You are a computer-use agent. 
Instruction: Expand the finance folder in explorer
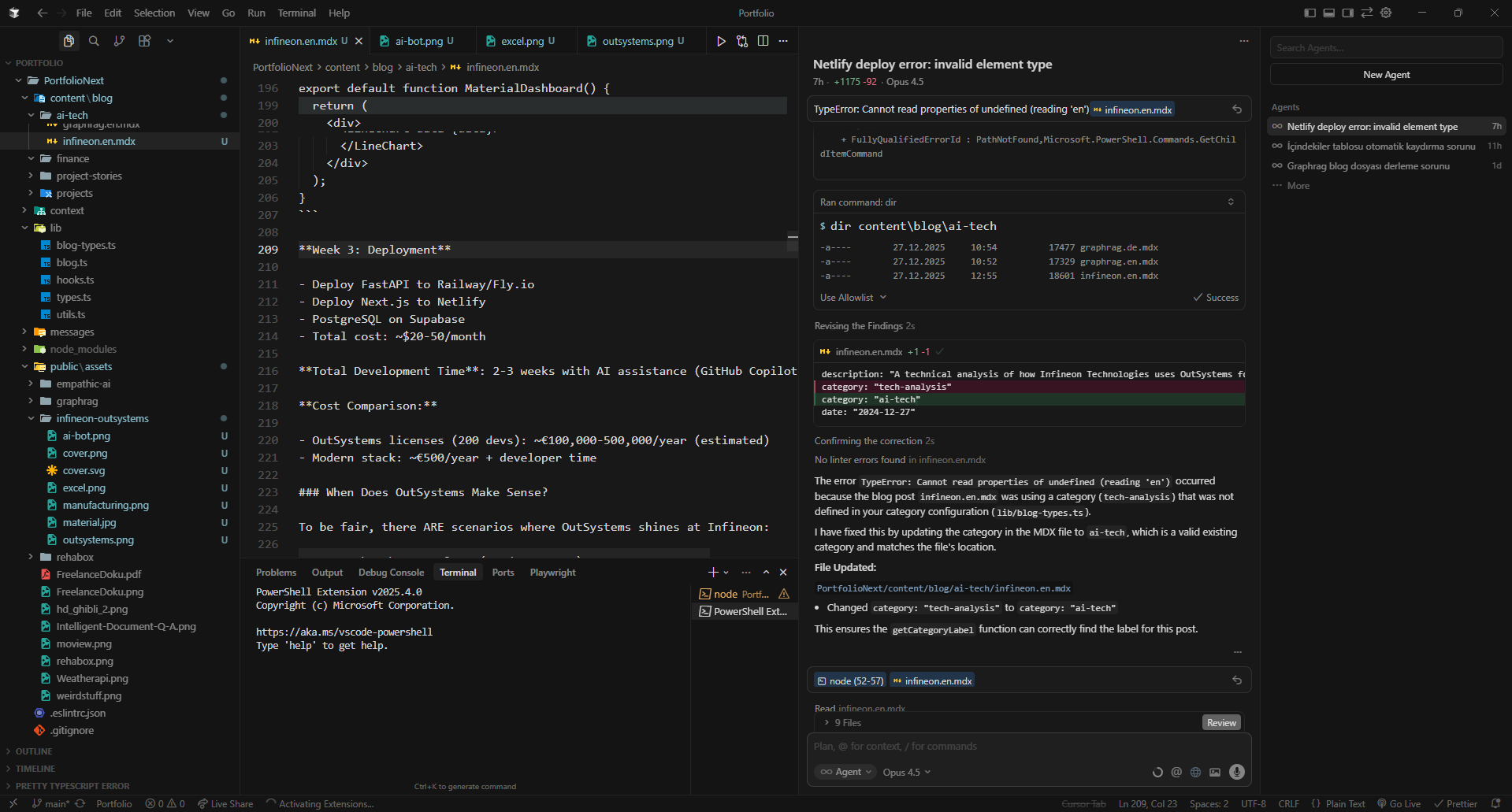72,158
